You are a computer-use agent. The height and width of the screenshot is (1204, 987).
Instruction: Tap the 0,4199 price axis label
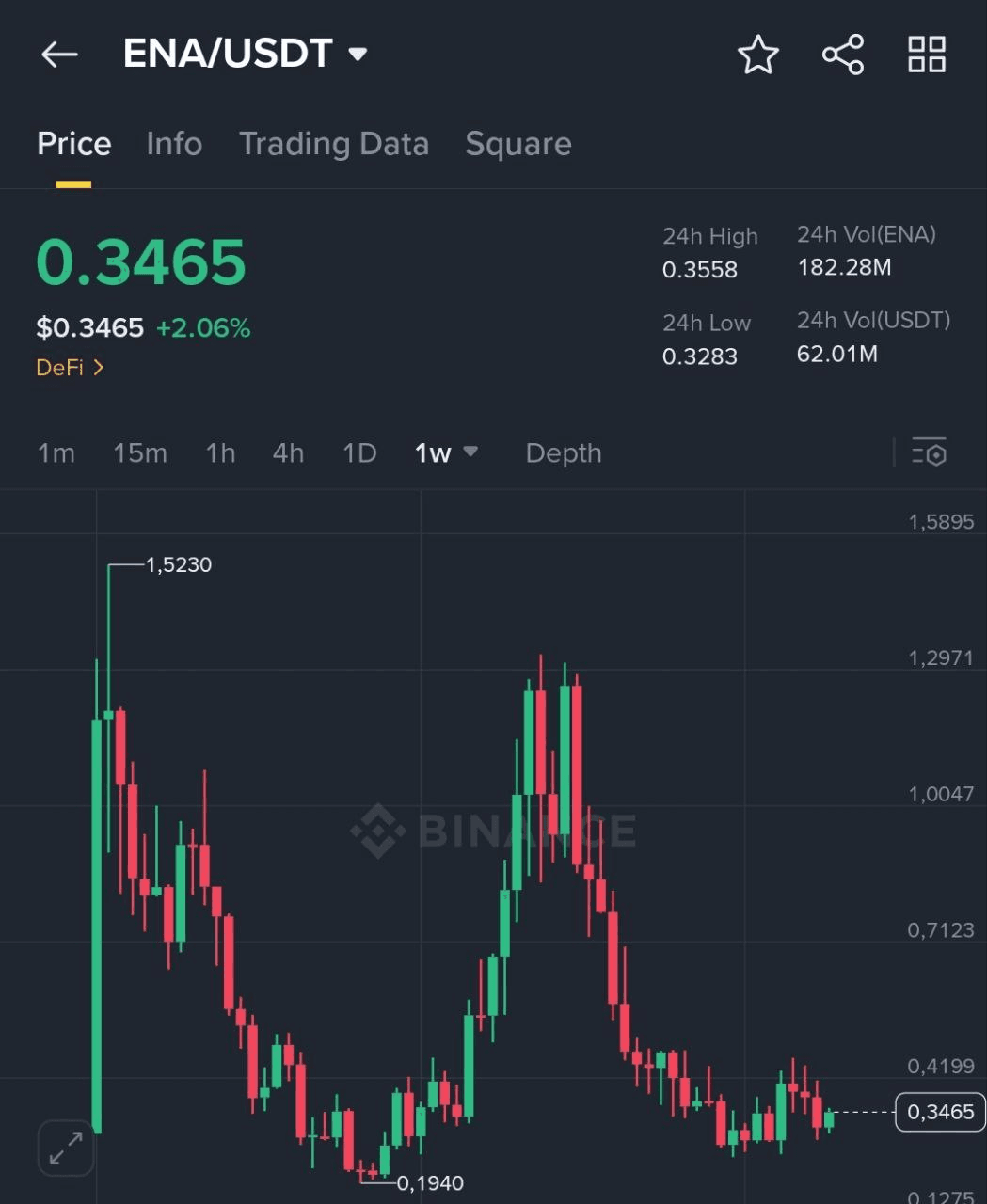941,1067
